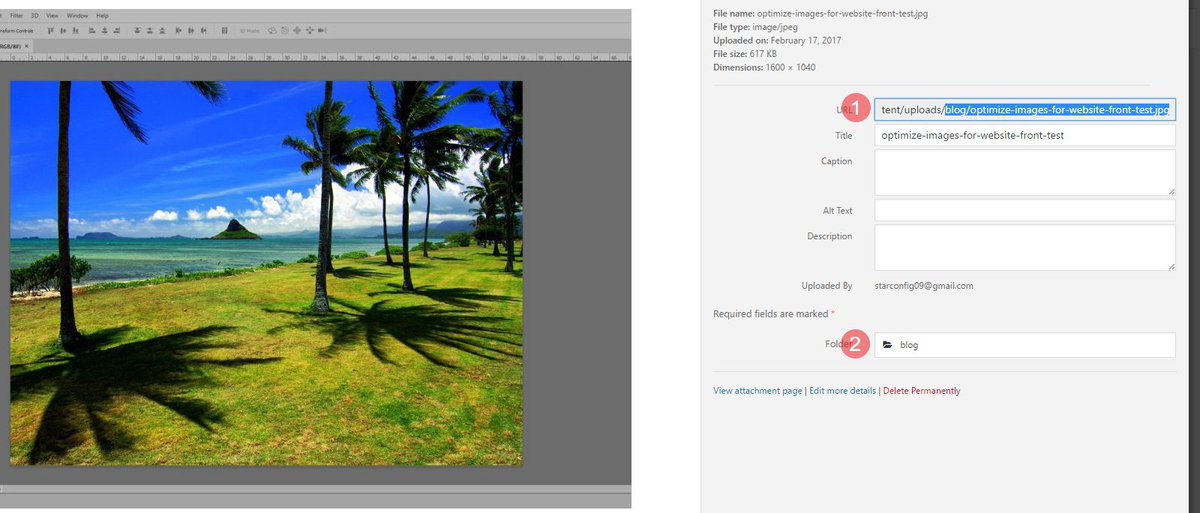Click Align right edges icon
The image size is (1200, 513).
[x=117, y=31]
